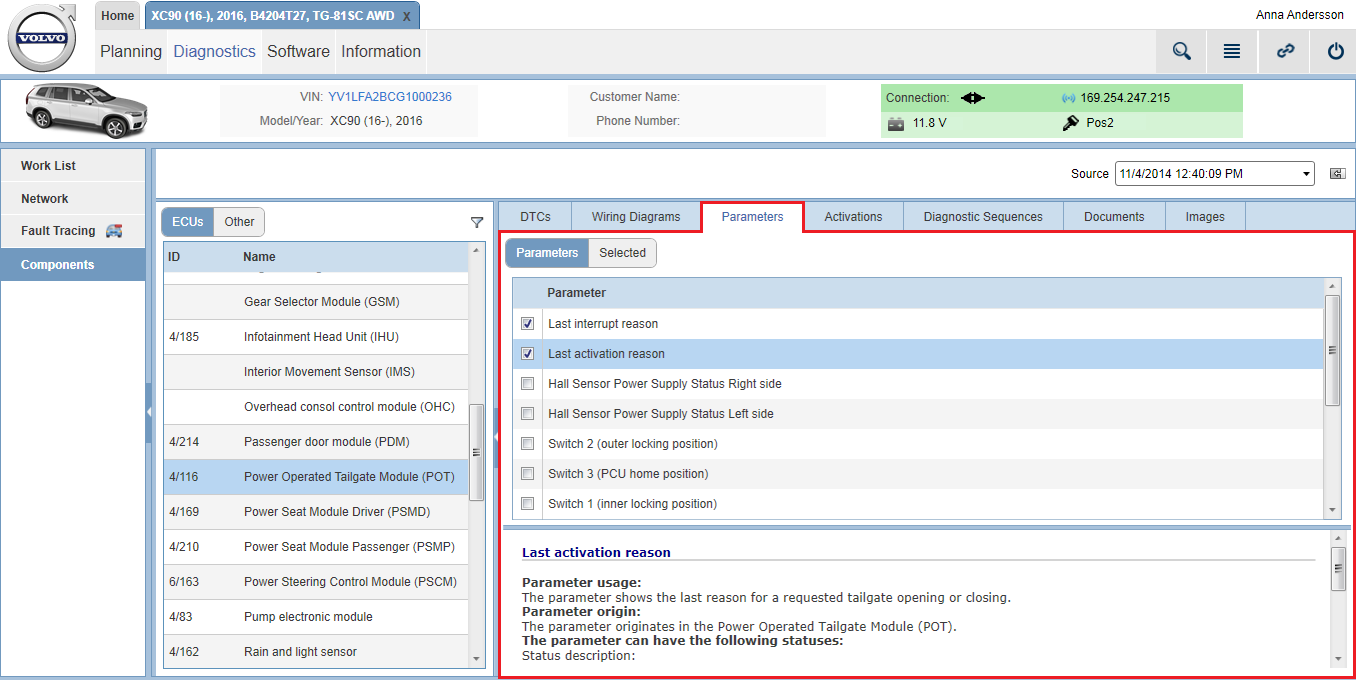The height and width of the screenshot is (680, 1356).
Task: Check Switch 2 outer locking position
Action: pyautogui.click(x=528, y=444)
